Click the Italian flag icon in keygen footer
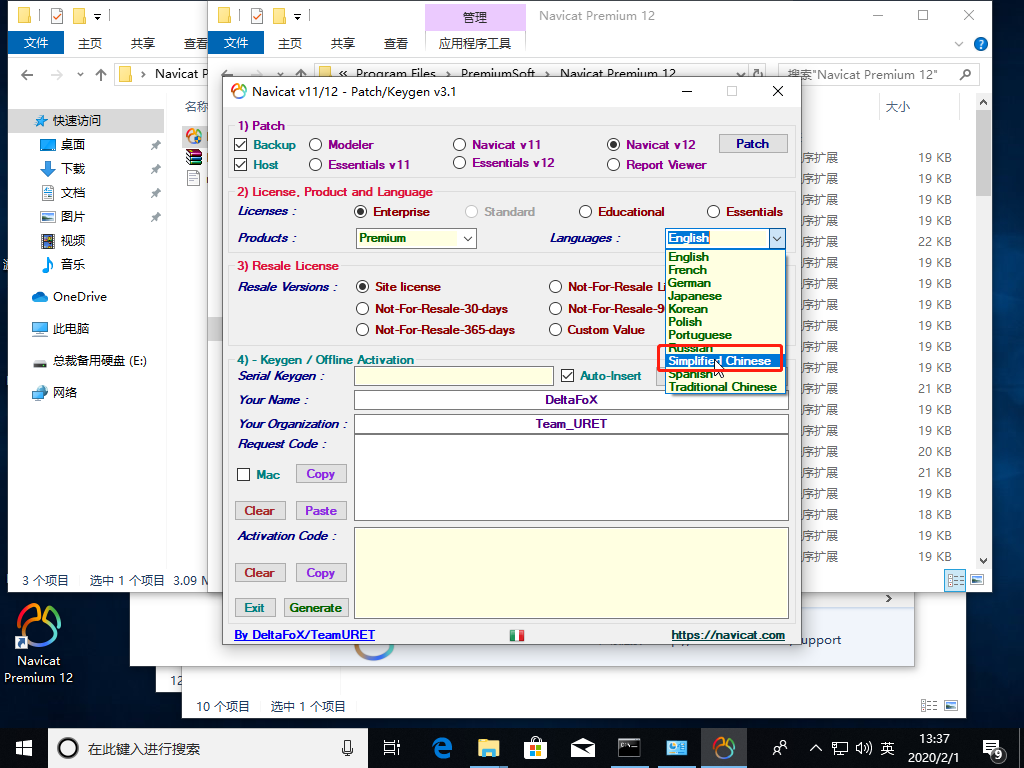This screenshot has height=768, width=1024. pyautogui.click(x=517, y=635)
